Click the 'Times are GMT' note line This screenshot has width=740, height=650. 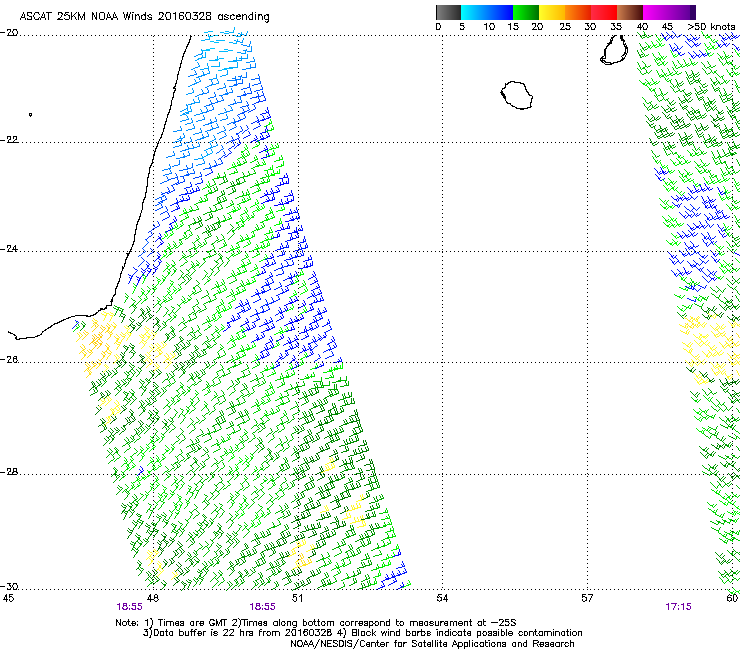click(315, 623)
